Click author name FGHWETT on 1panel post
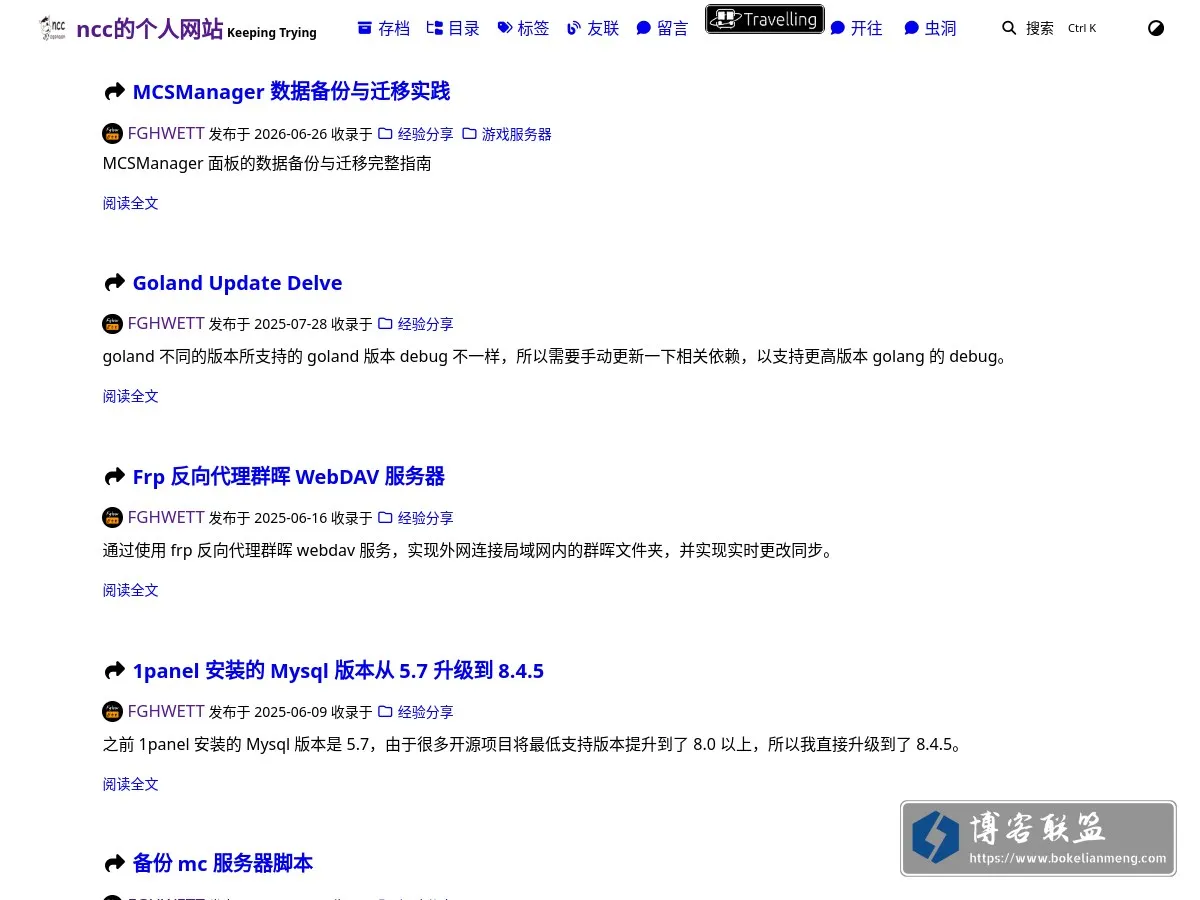The width and height of the screenshot is (1200, 900). click(x=166, y=711)
